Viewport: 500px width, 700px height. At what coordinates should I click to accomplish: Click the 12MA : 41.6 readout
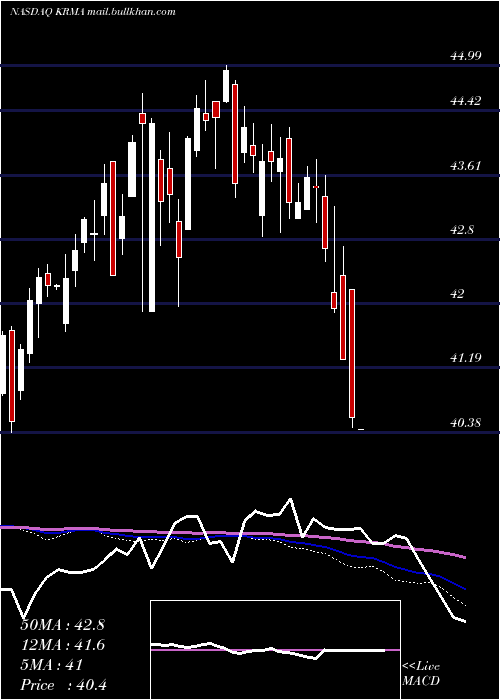(62, 645)
